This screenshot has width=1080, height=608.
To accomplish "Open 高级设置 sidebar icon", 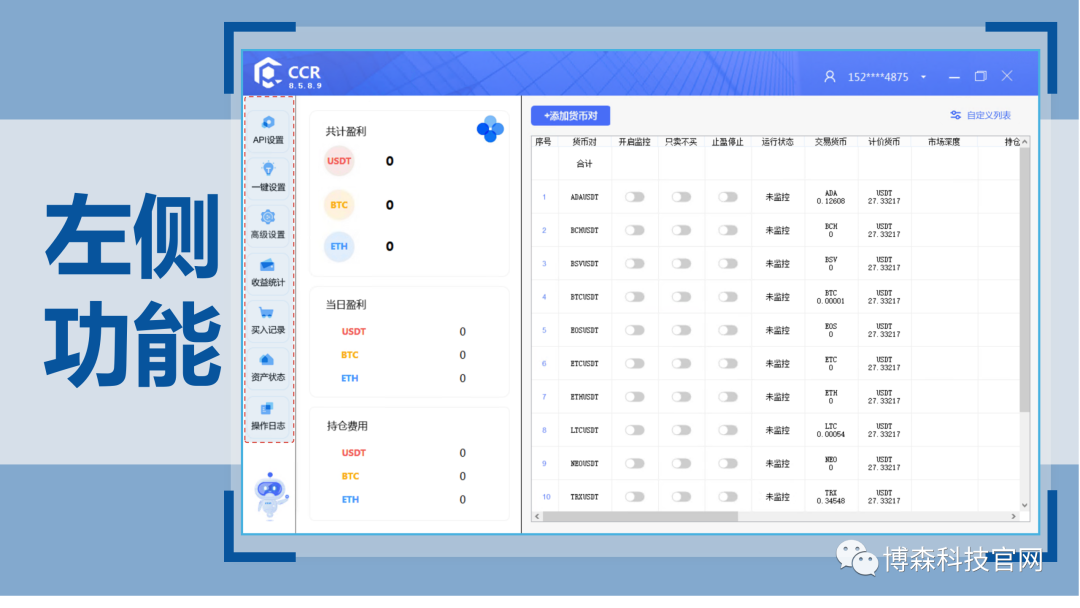I will pyautogui.click(x=268, y=222).
